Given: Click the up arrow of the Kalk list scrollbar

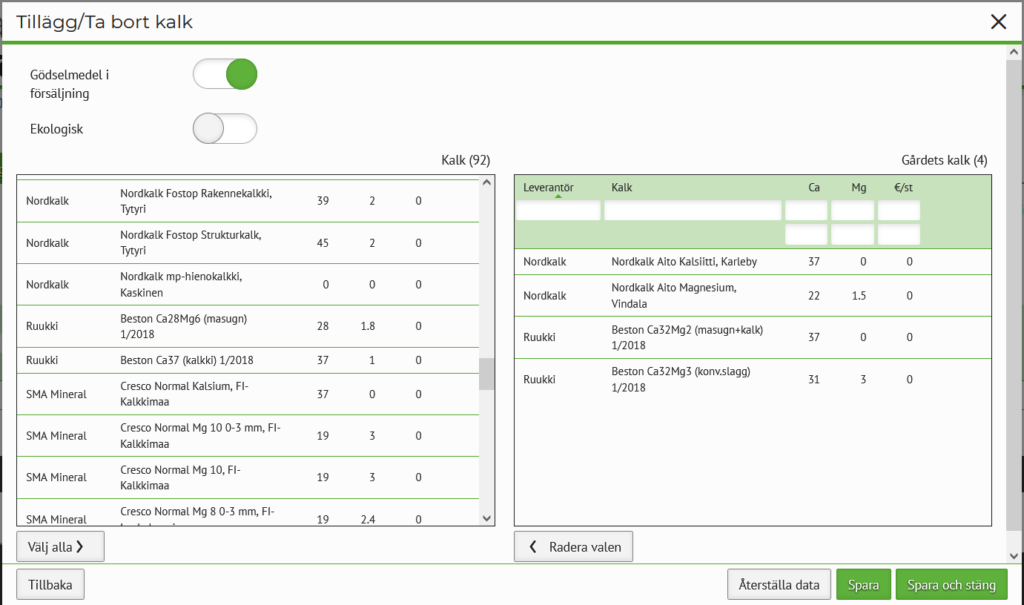Looking at the screenshot, I should coord(487,182).
